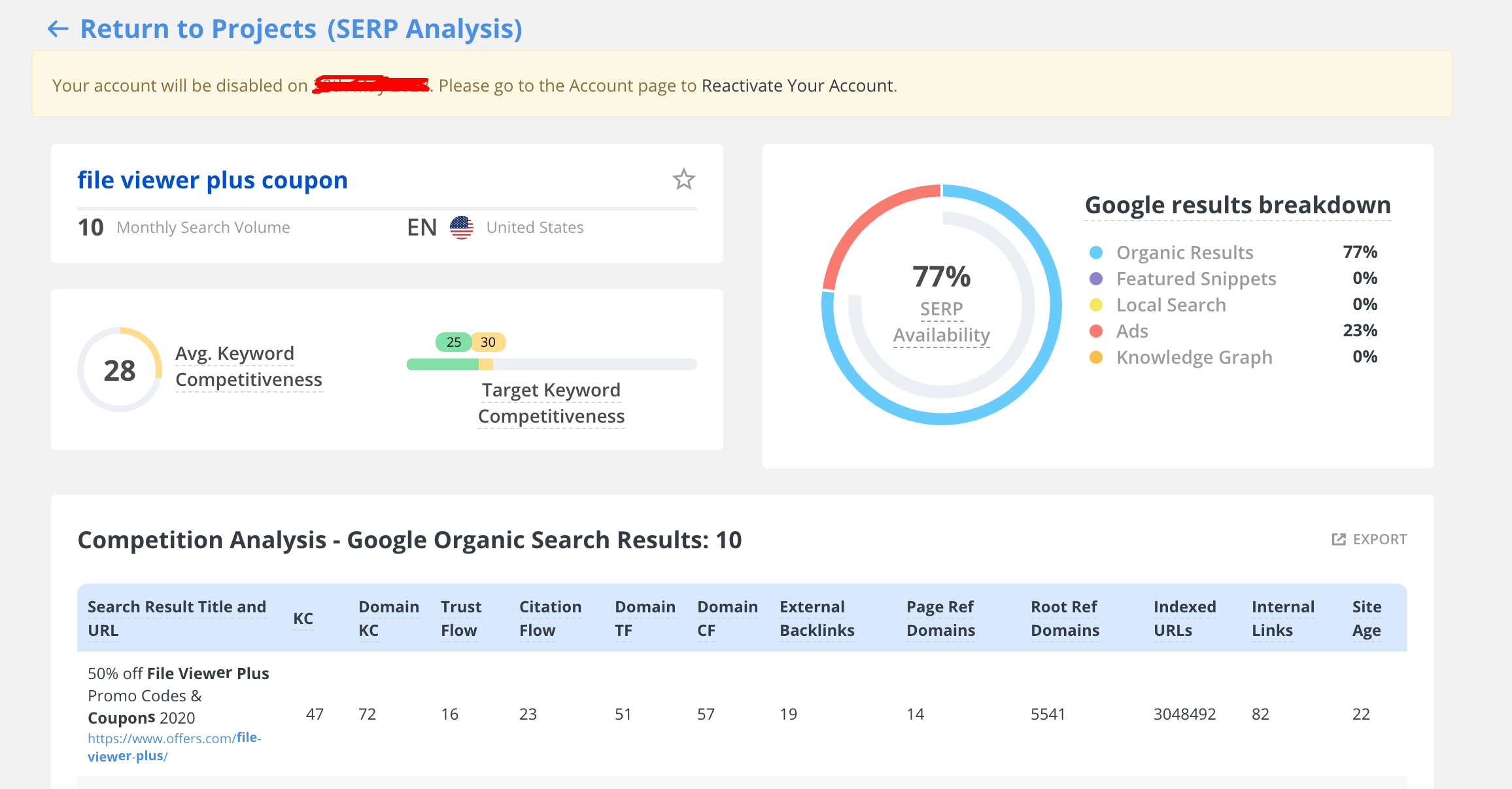Click the Featured Snippets legend label
Viewport: 1512px width, 789px height.
[1196, 279]
